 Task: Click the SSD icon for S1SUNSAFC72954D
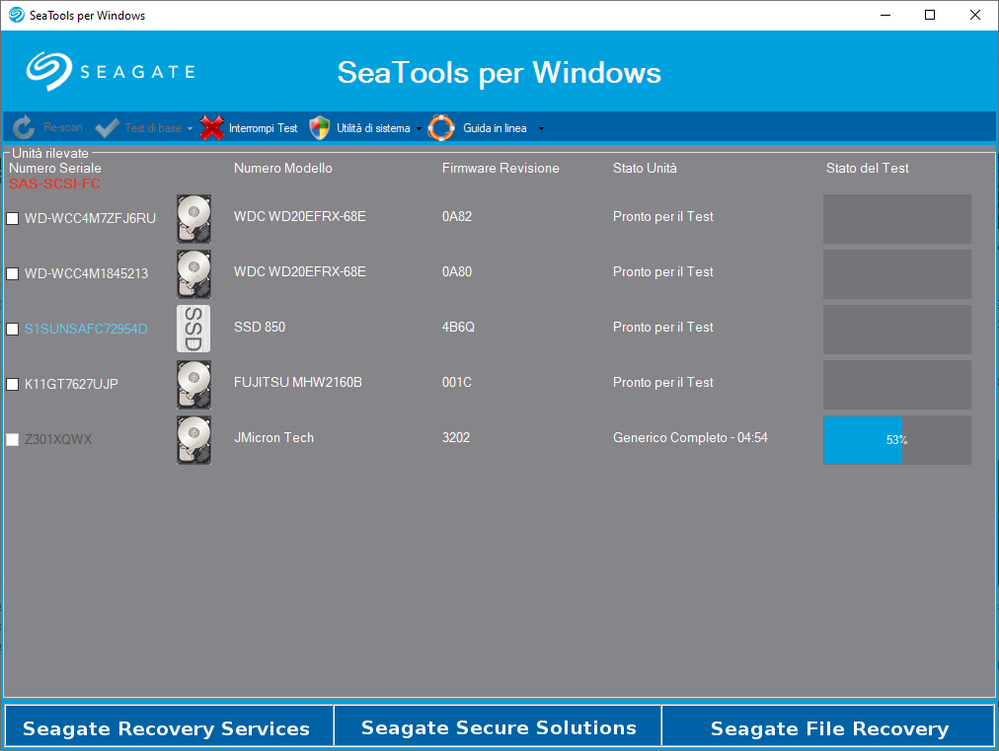(x=194, y=329)
